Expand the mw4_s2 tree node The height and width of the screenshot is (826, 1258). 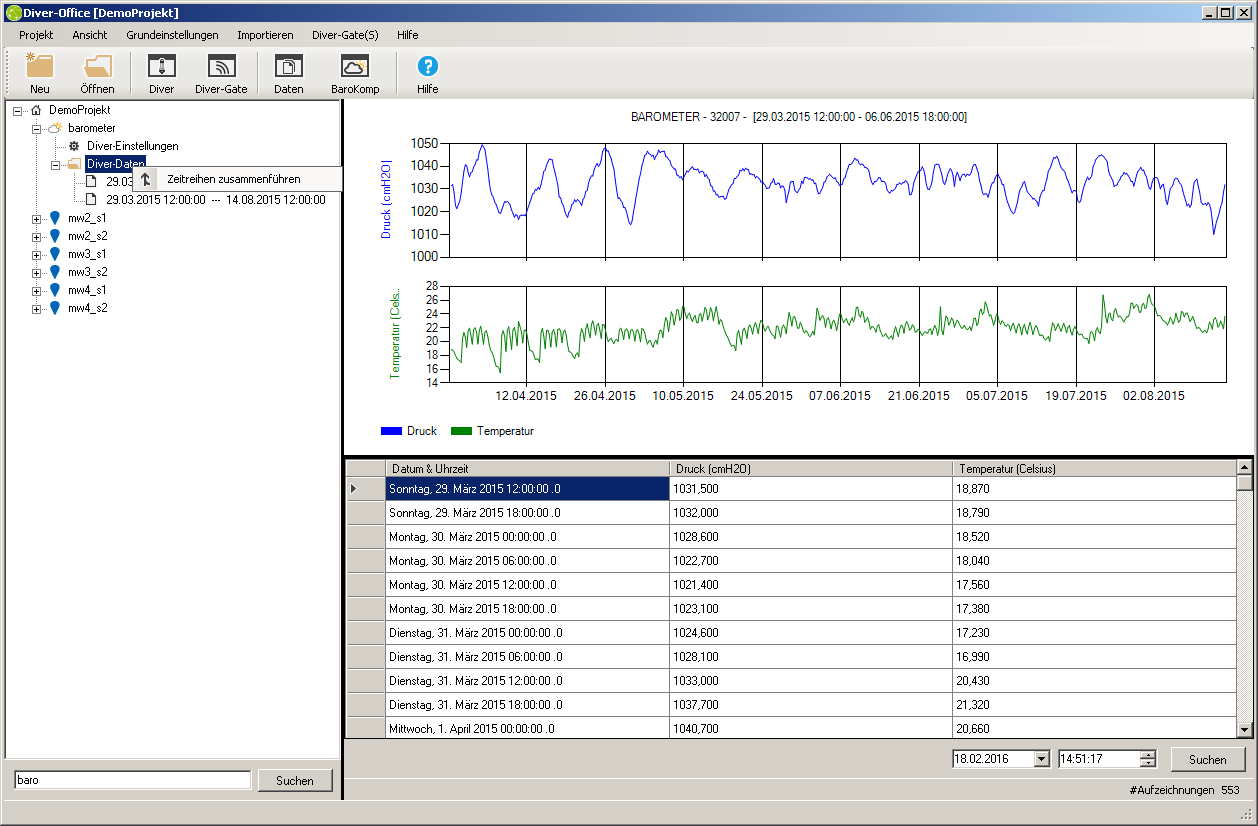pos(37,309)
